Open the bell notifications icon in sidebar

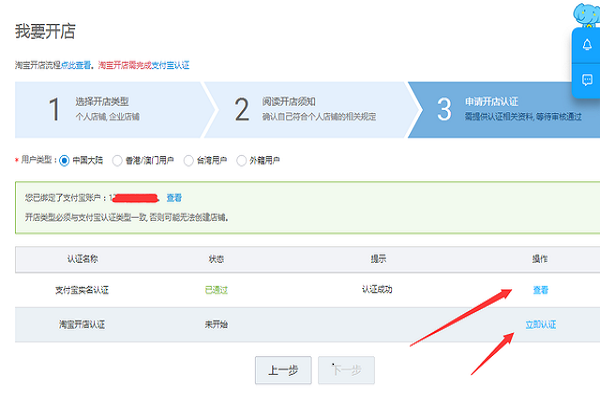(x=587, y=45)
